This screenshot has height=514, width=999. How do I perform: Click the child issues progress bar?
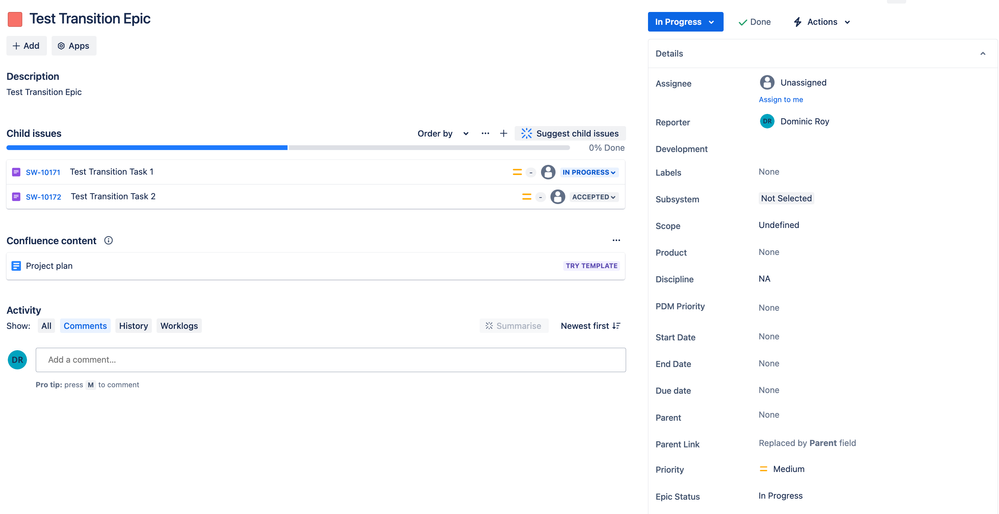coord(288,148)
